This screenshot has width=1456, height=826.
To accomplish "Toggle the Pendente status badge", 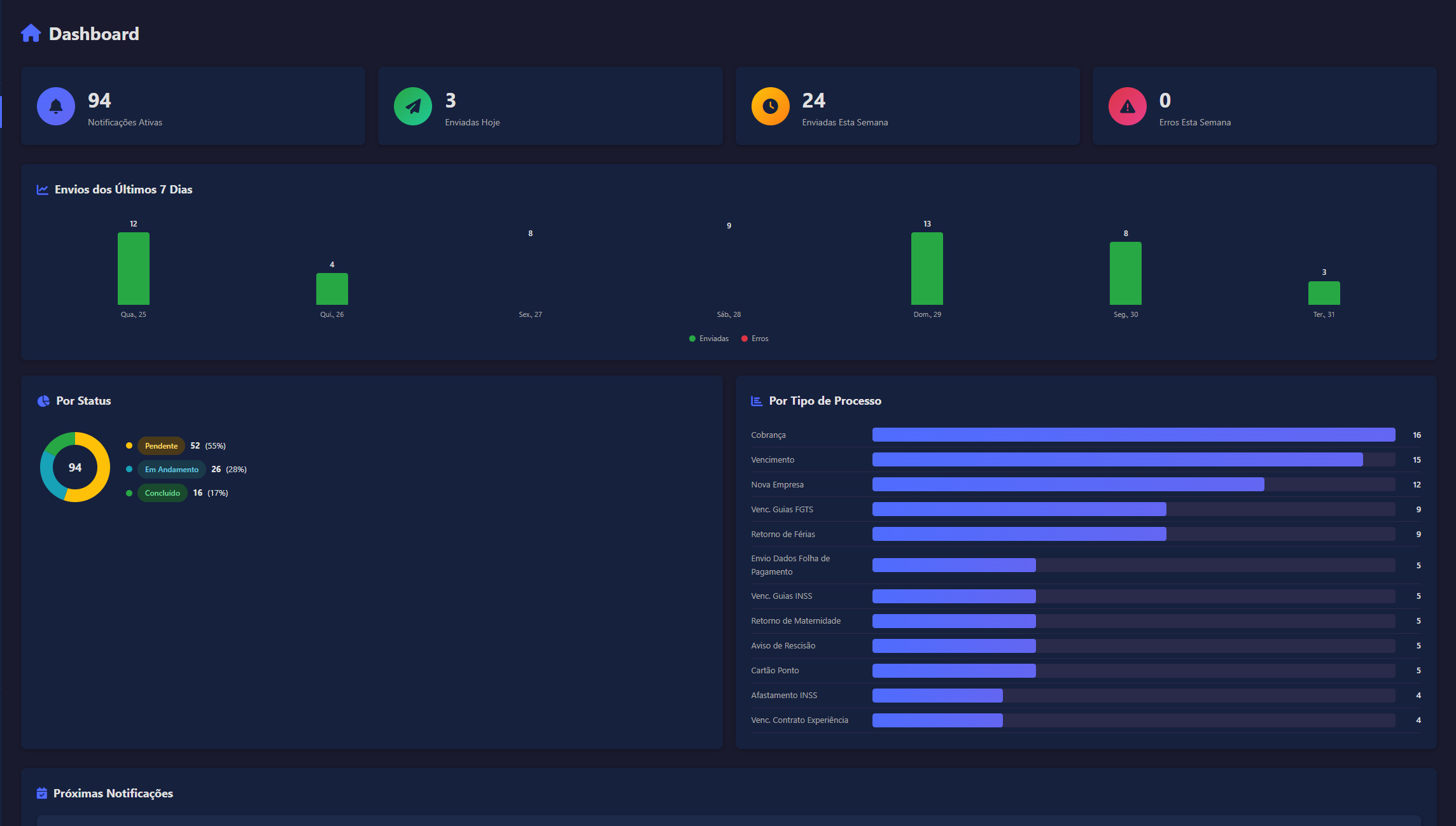I will (161, 445).
